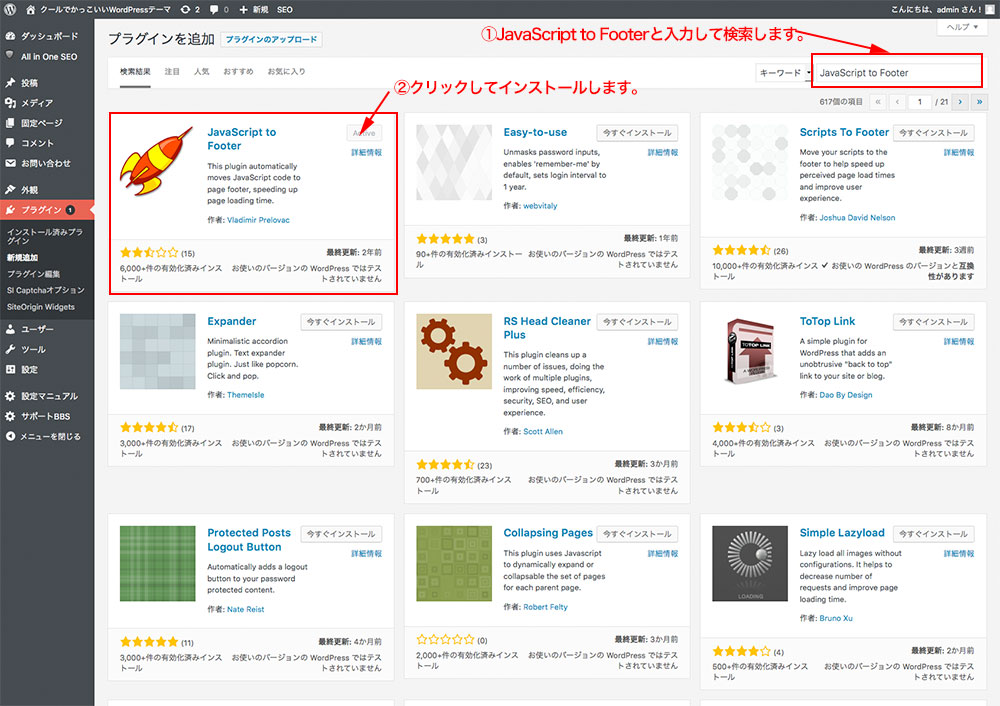The width and height of the screenshot is (1000, 706).
Task: Click the WordPress logo in admin bar
Action: pyautogui.click(x=10, y=9)
